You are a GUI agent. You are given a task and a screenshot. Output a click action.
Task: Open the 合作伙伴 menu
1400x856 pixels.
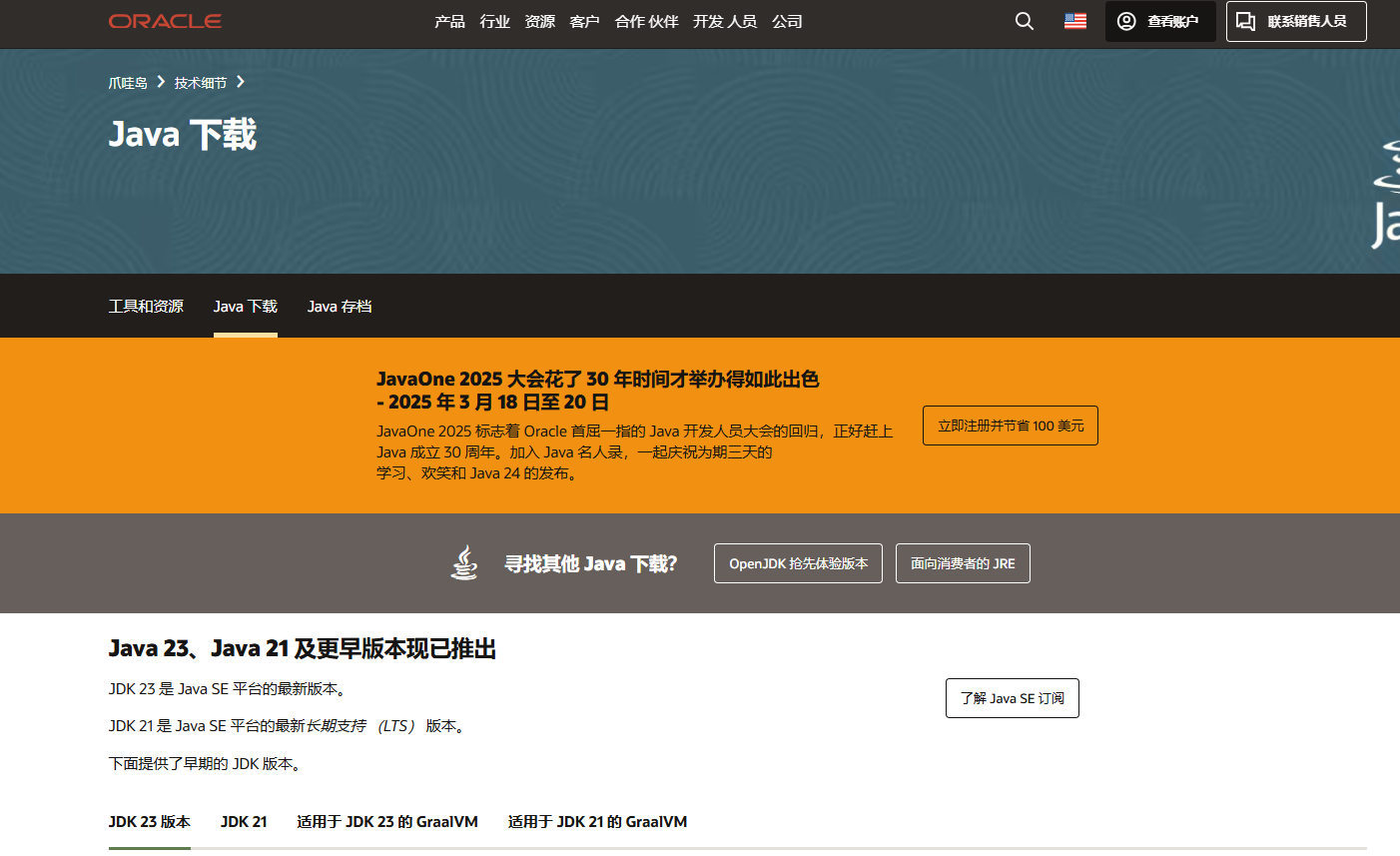pos(646,21)
